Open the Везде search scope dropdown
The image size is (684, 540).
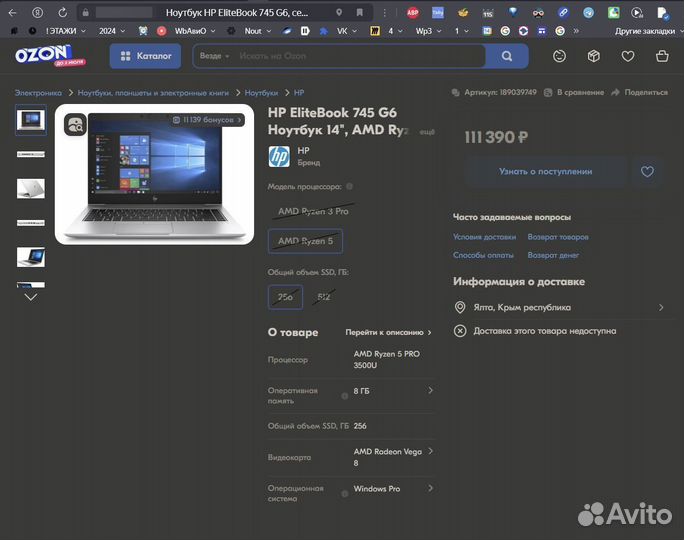point(214,56)
